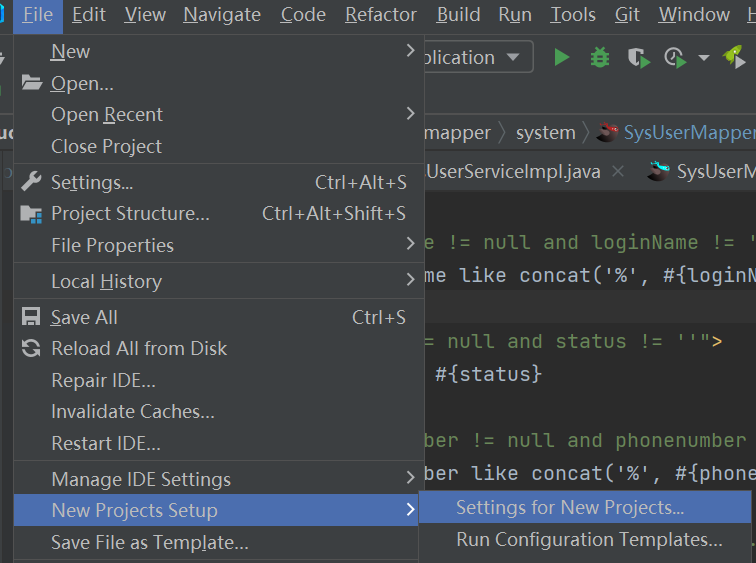Click the Project Structure icon
756x563 pixels.
[31, 214]
